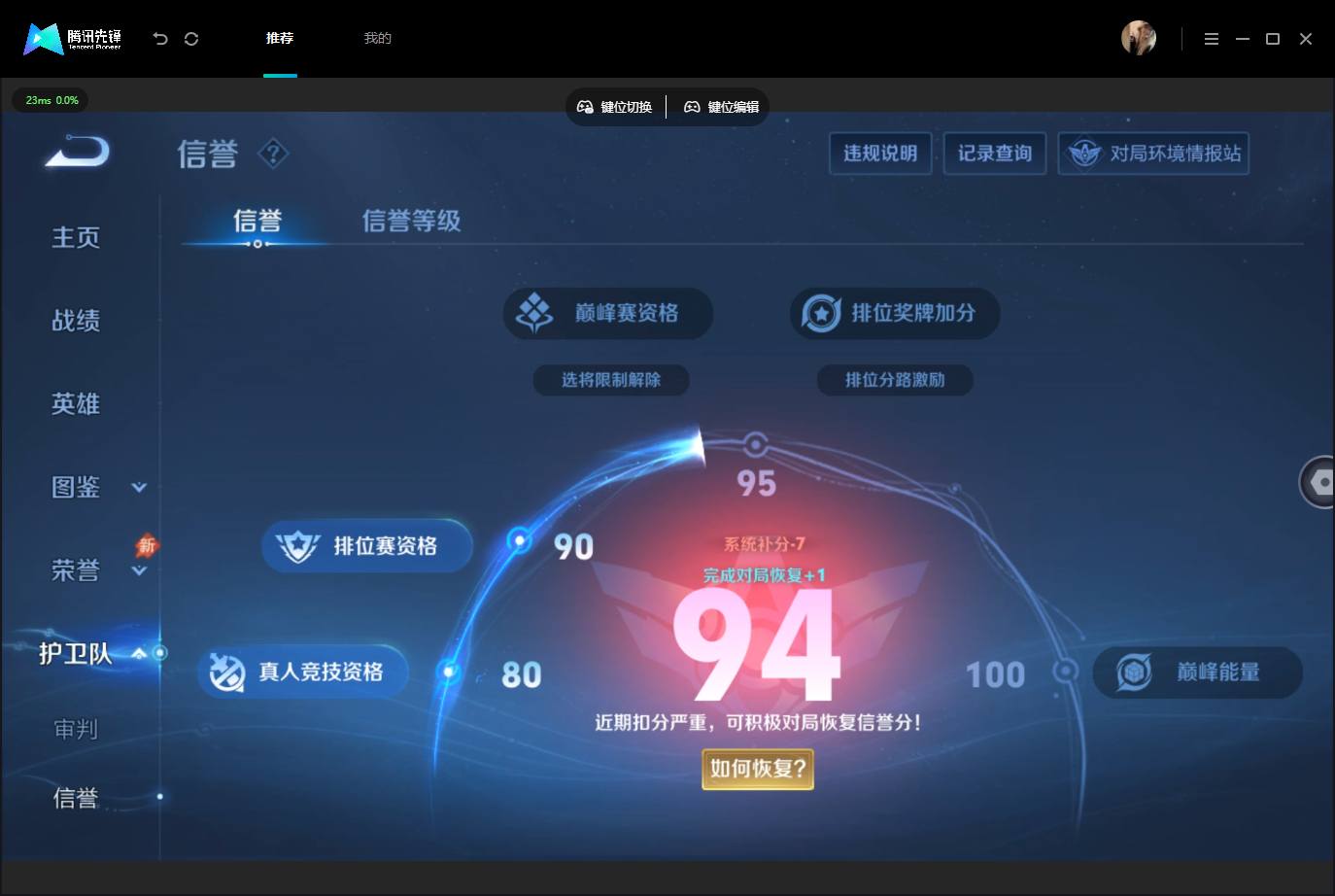
Task: Collapse the 护卫队 sidebar section
Action: (139, 653)
